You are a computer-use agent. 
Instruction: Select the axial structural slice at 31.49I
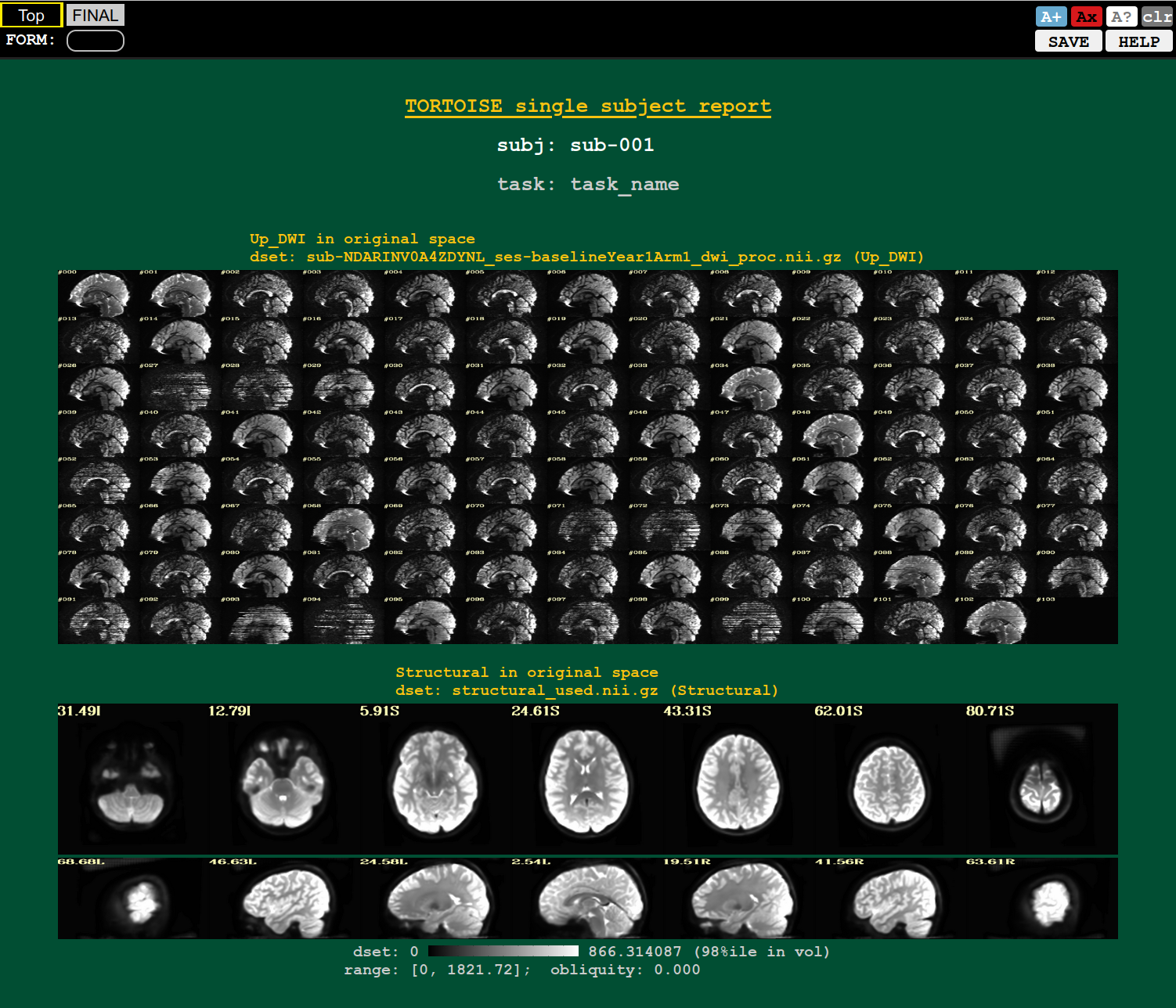(x=132, y=783)
